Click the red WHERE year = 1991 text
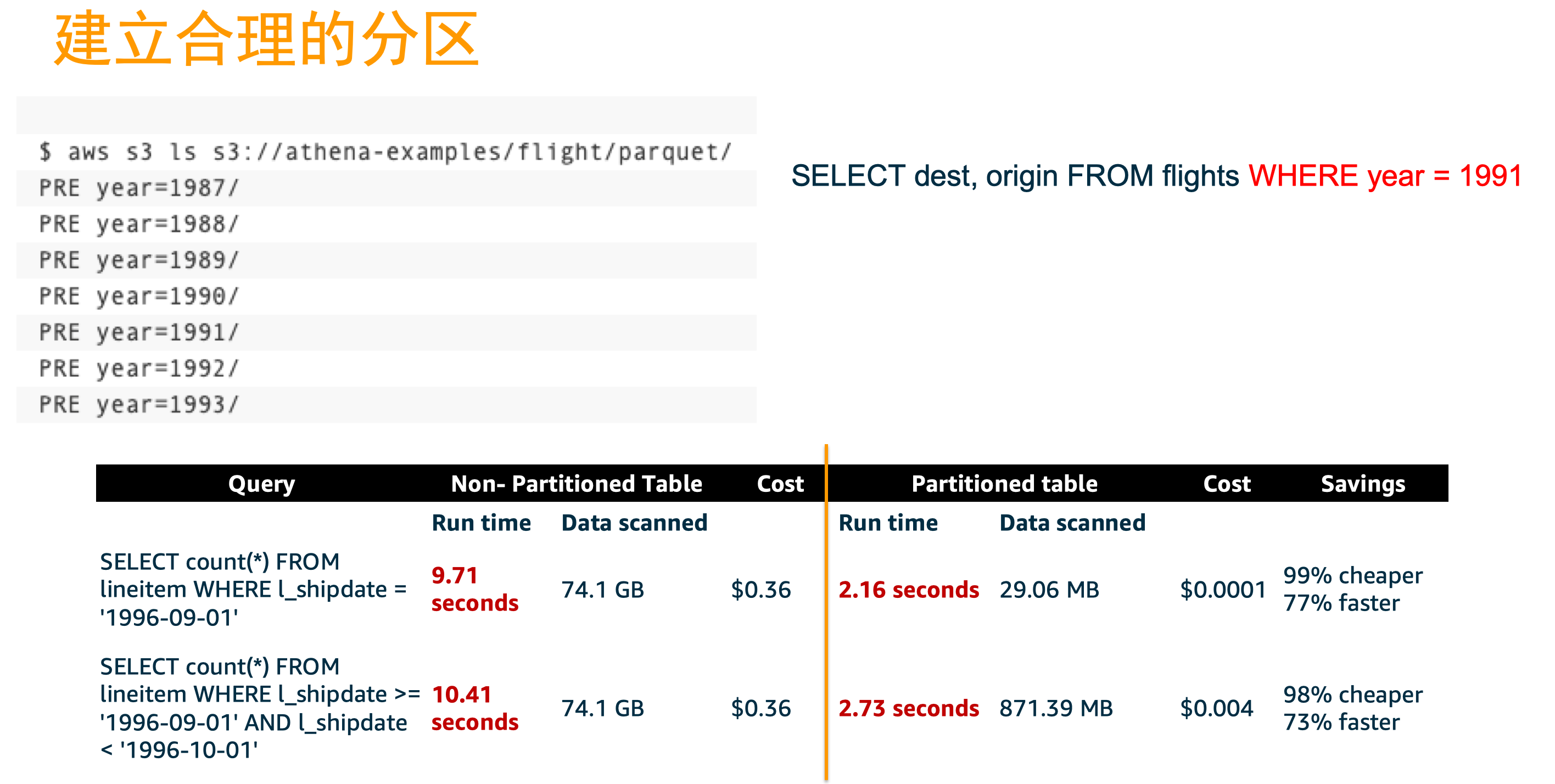1555x784 pixels. click(1385, 176)
